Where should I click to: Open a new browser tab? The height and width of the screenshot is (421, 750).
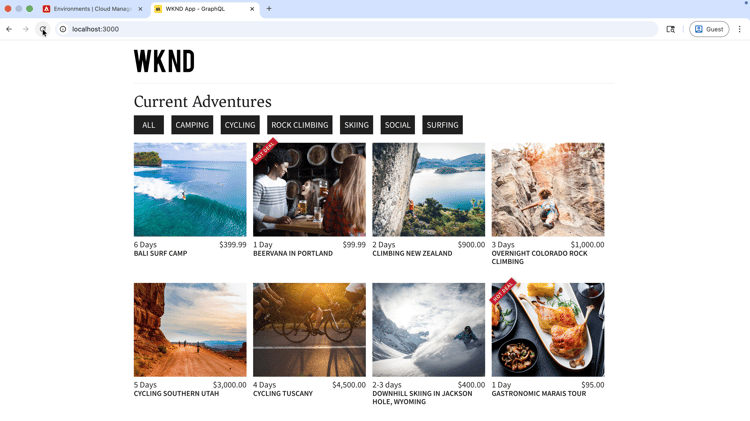269,9
